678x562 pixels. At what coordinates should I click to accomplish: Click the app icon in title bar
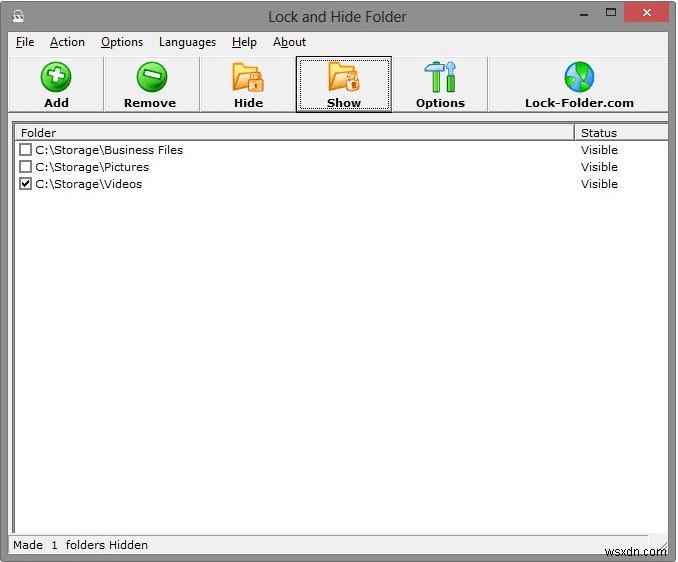[x=18, y=17]
